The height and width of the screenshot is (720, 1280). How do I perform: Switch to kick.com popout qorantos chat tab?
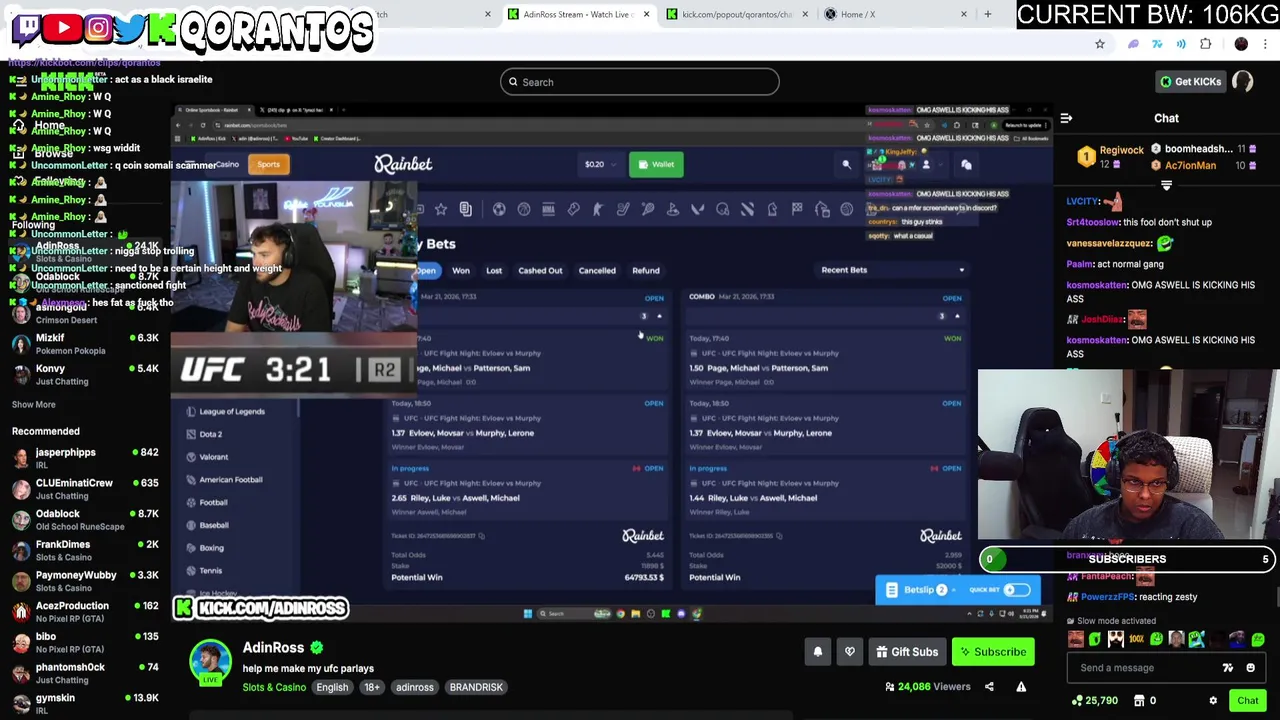(736, 14)
